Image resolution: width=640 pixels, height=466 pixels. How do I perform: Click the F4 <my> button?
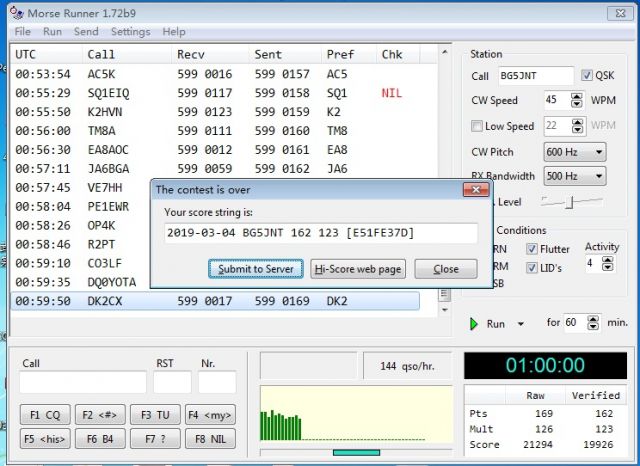(x=210, y=415)
